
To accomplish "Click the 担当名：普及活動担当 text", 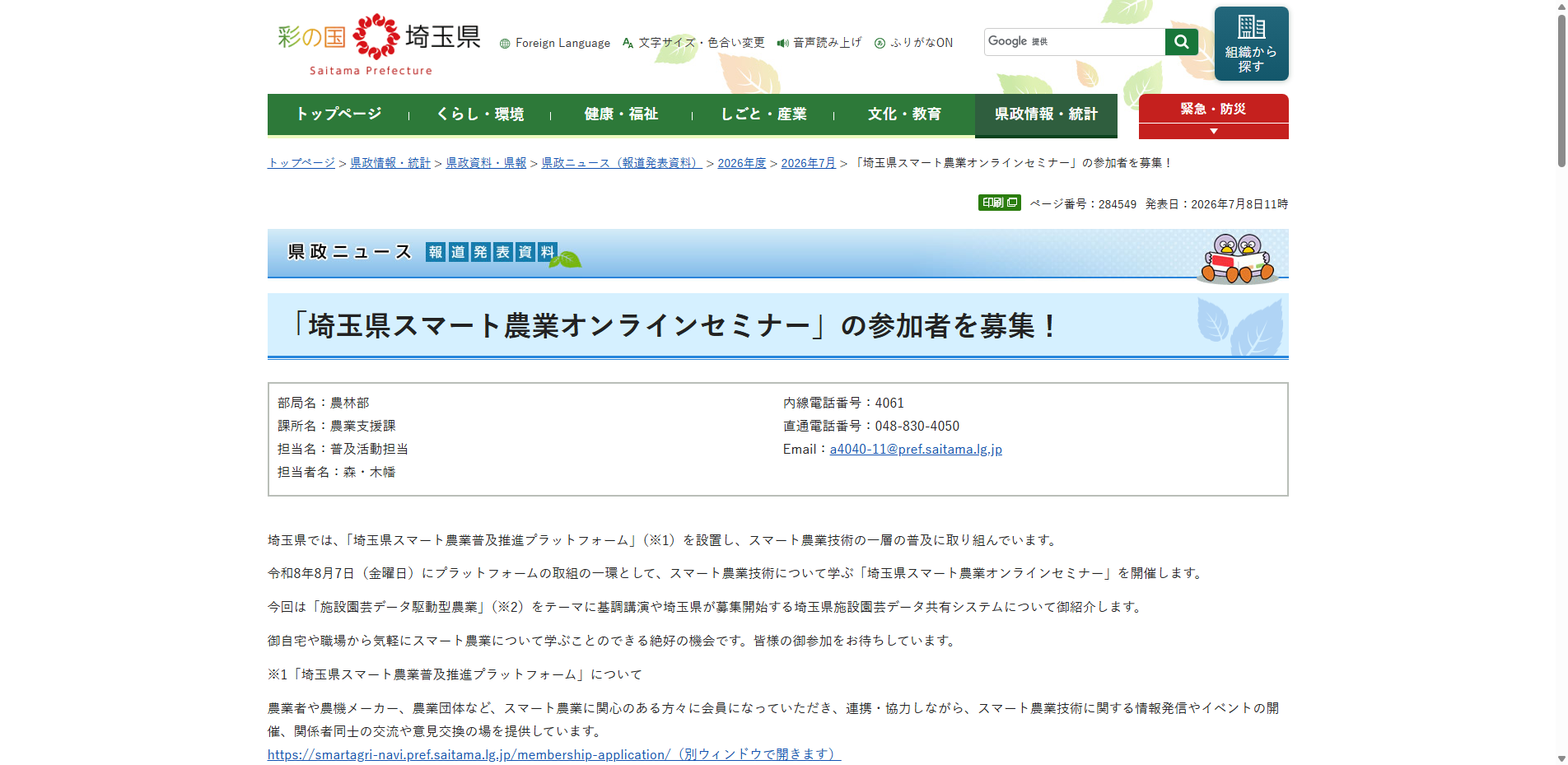I will 343,450.
